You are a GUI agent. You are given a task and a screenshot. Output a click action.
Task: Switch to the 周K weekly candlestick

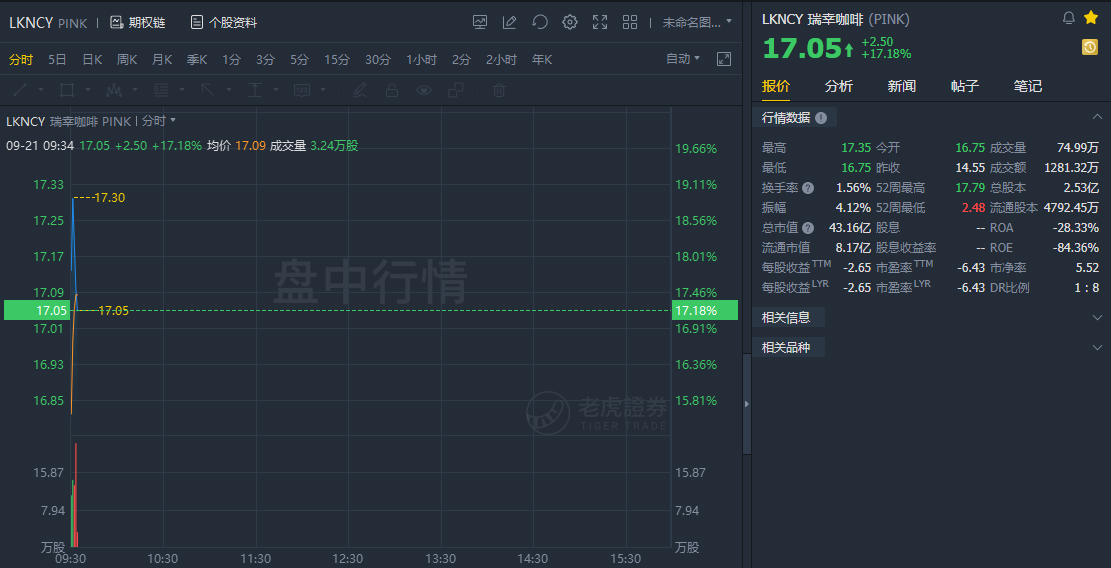click(127, 59)
